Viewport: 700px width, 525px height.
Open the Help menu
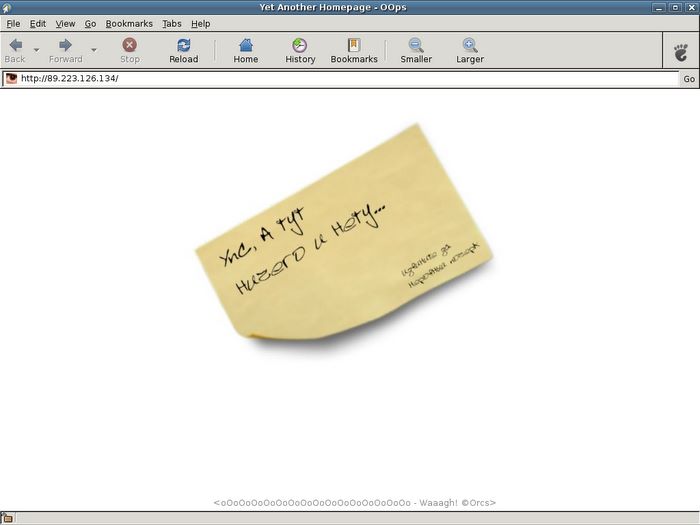[x=200, y=23]
